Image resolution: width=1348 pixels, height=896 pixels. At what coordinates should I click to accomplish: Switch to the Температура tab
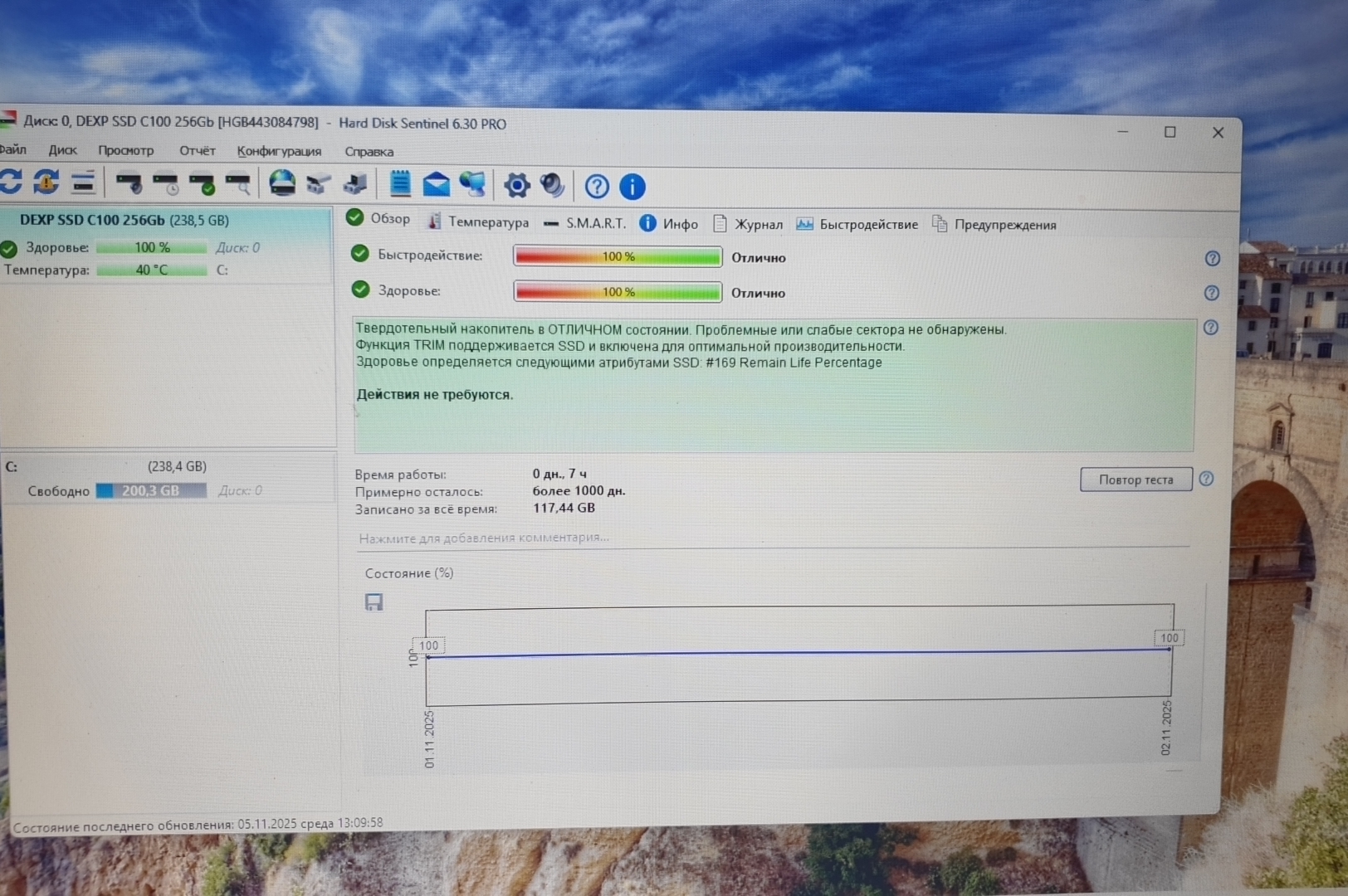(487, 222)
